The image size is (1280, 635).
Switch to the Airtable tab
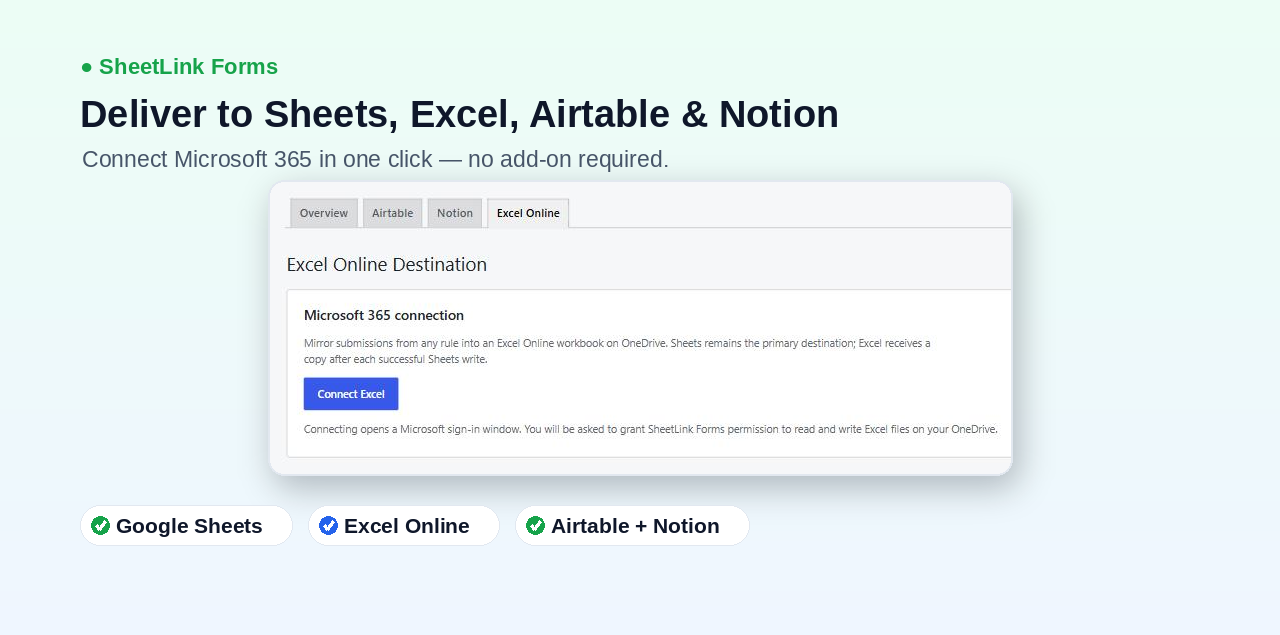(x=392, y=213)
